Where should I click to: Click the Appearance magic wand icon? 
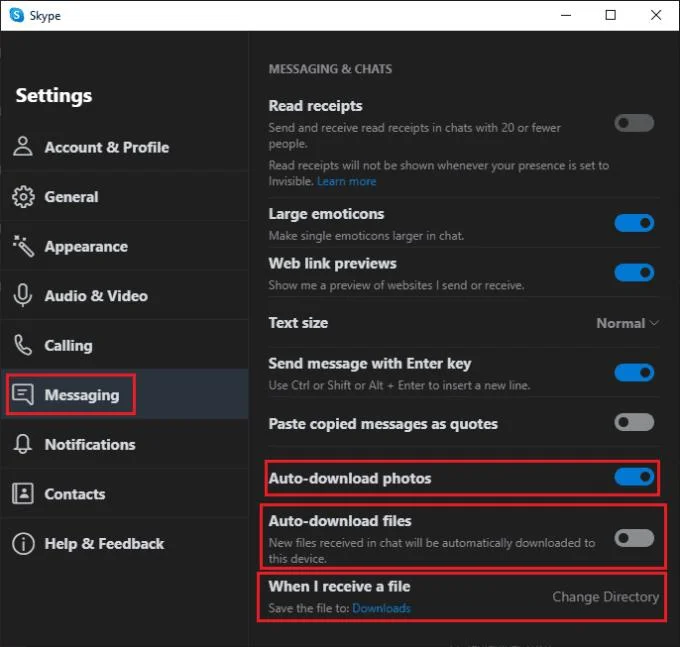click(x=23, y=246)
